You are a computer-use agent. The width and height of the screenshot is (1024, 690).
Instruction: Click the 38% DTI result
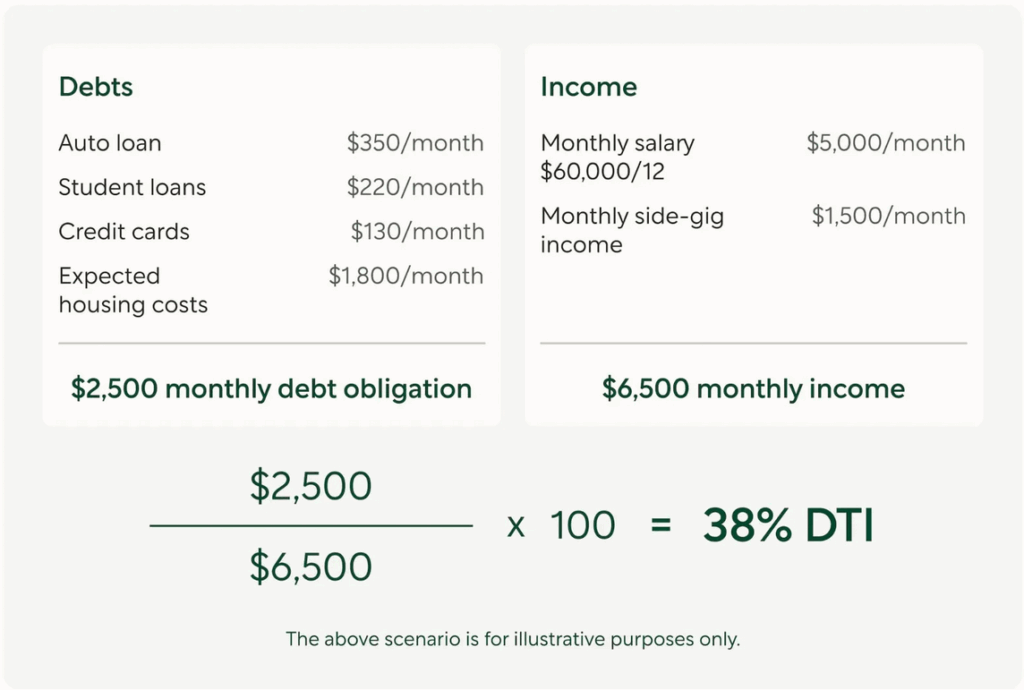(788, 526)
